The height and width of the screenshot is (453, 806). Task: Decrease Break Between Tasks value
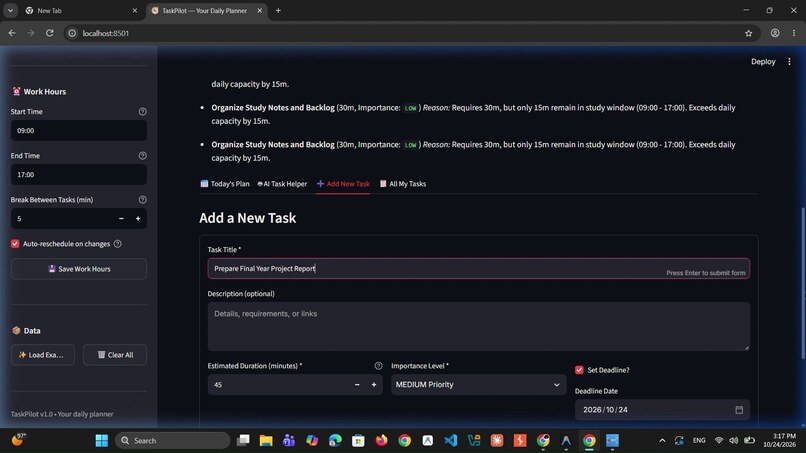pos(121,219)
